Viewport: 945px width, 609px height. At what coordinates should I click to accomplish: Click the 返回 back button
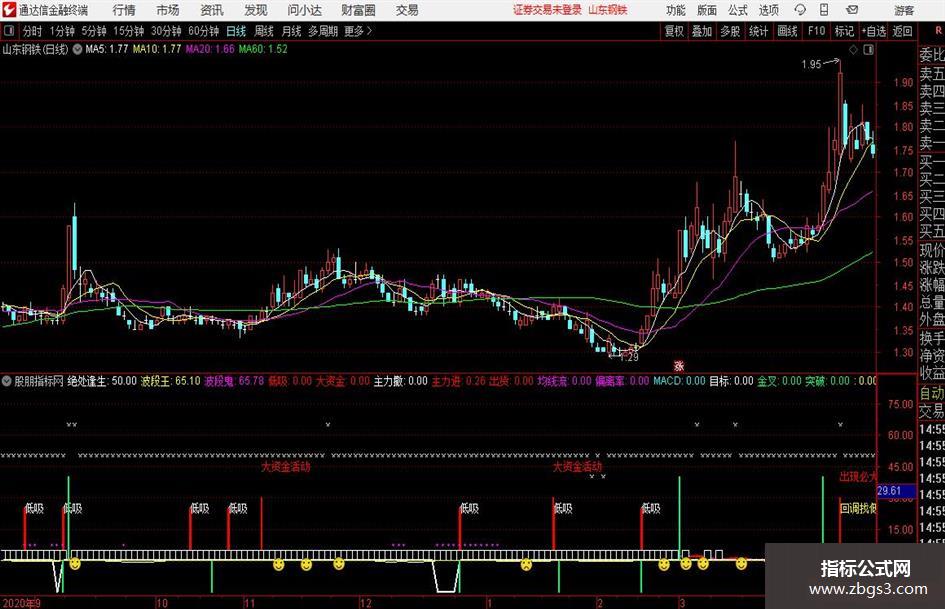click(x=902, y=31)
